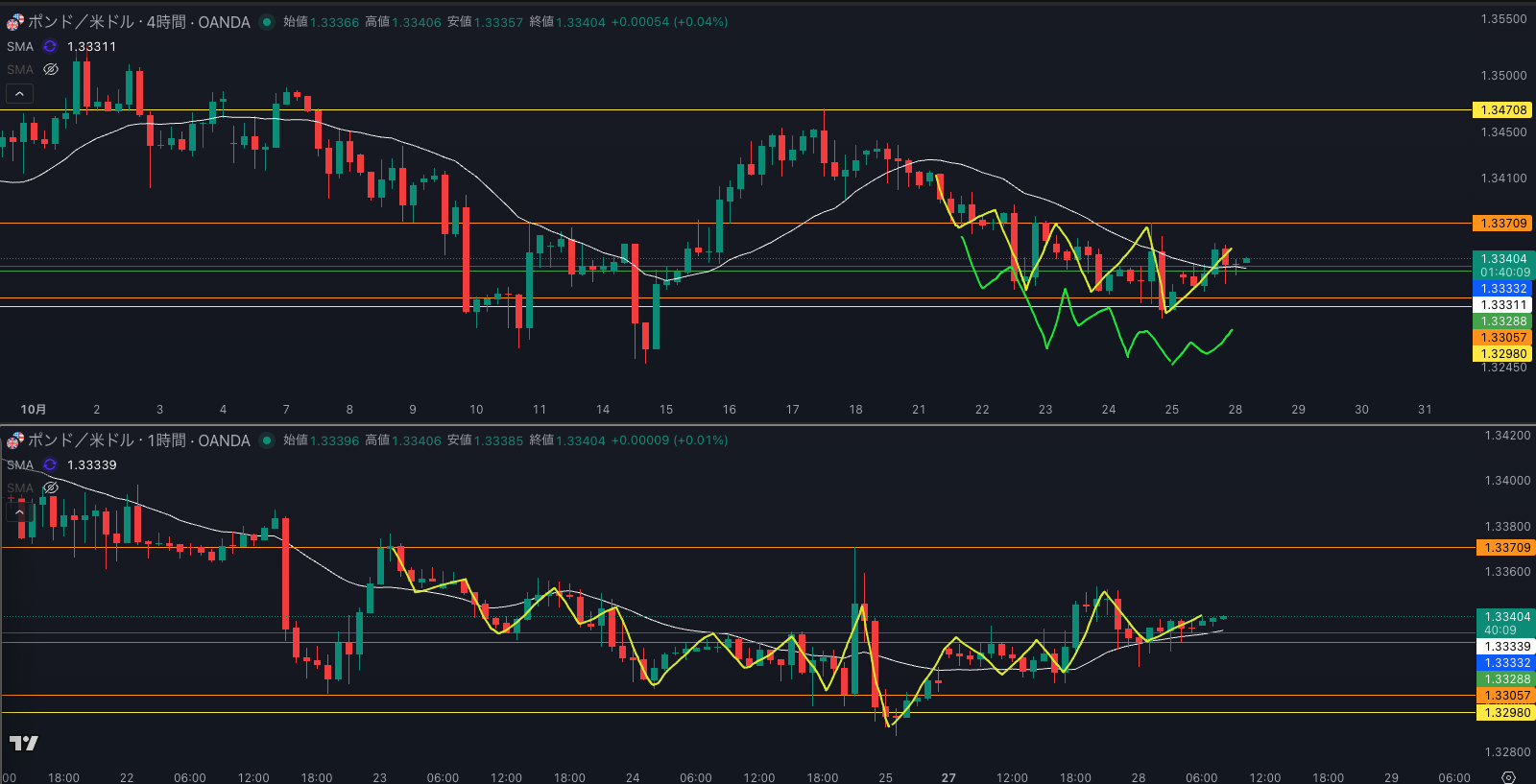Click the green 1.33404 current price label on lower chart

pos(1502,617)
